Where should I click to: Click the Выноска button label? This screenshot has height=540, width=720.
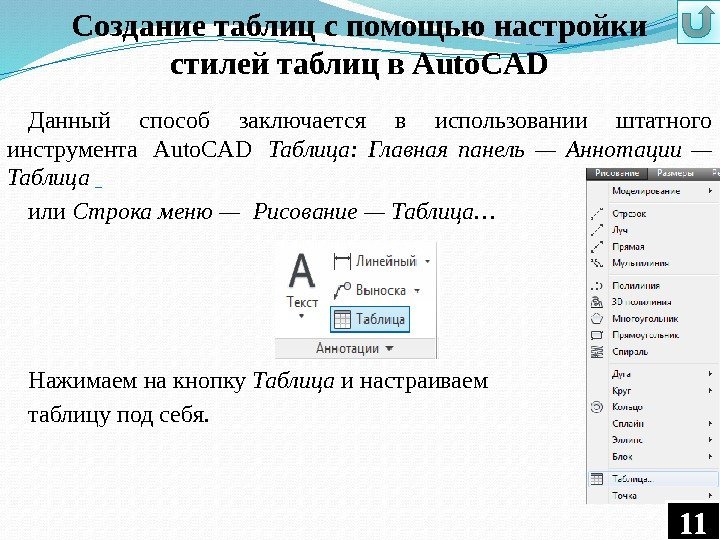381,291
